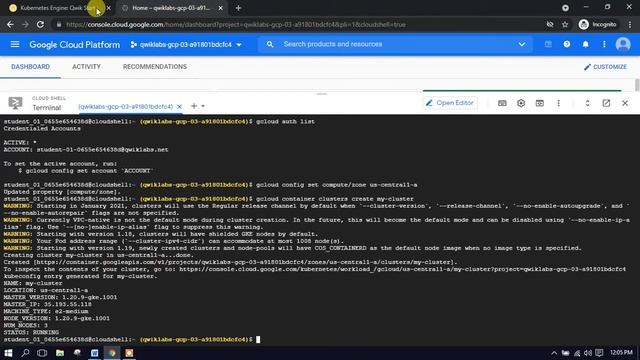Click the third-party cookies blocked eye icon
640x360 pixels.
point(550,24)
